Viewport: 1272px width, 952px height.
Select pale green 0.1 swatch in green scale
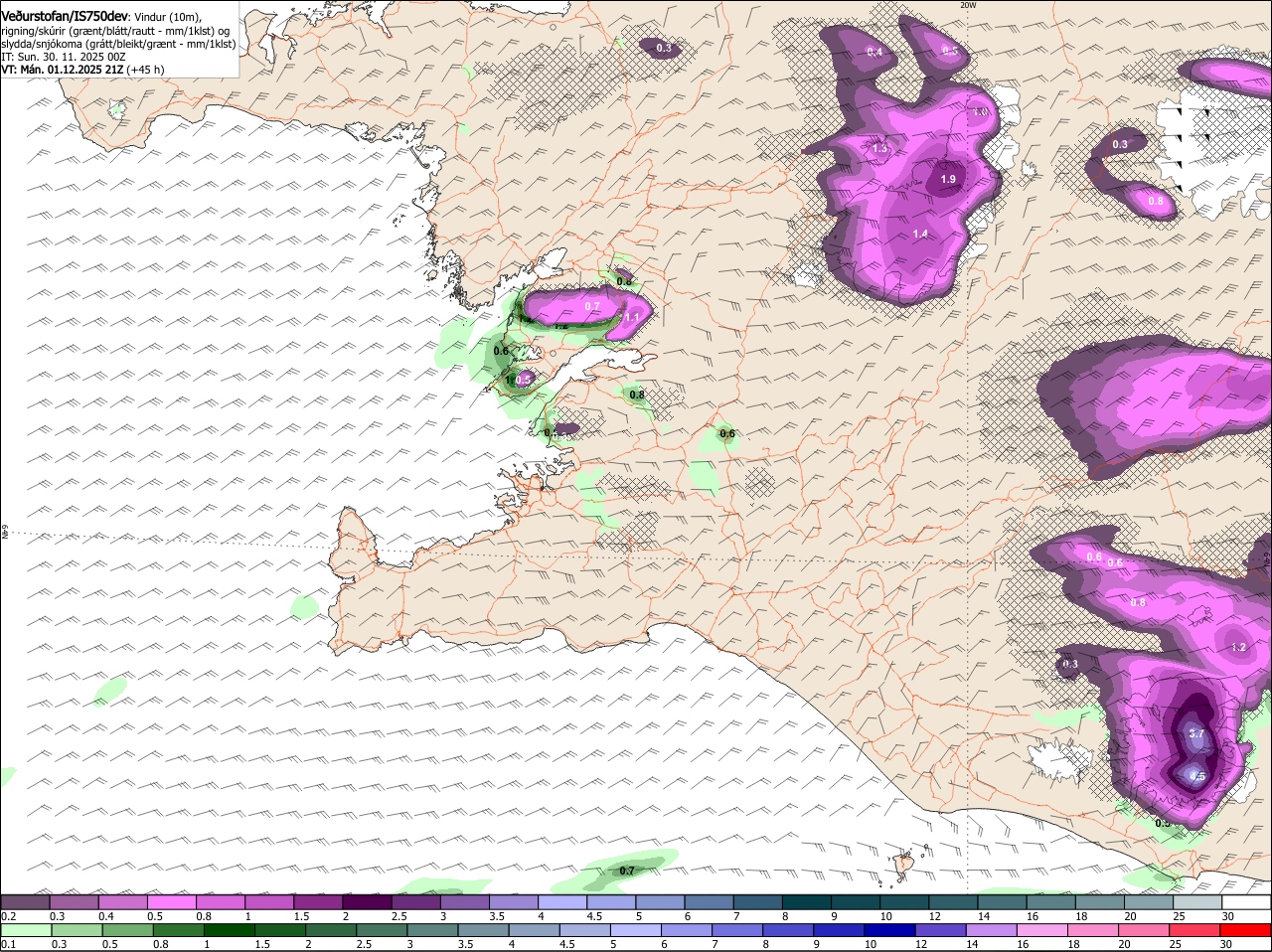[x=26, y=930]
